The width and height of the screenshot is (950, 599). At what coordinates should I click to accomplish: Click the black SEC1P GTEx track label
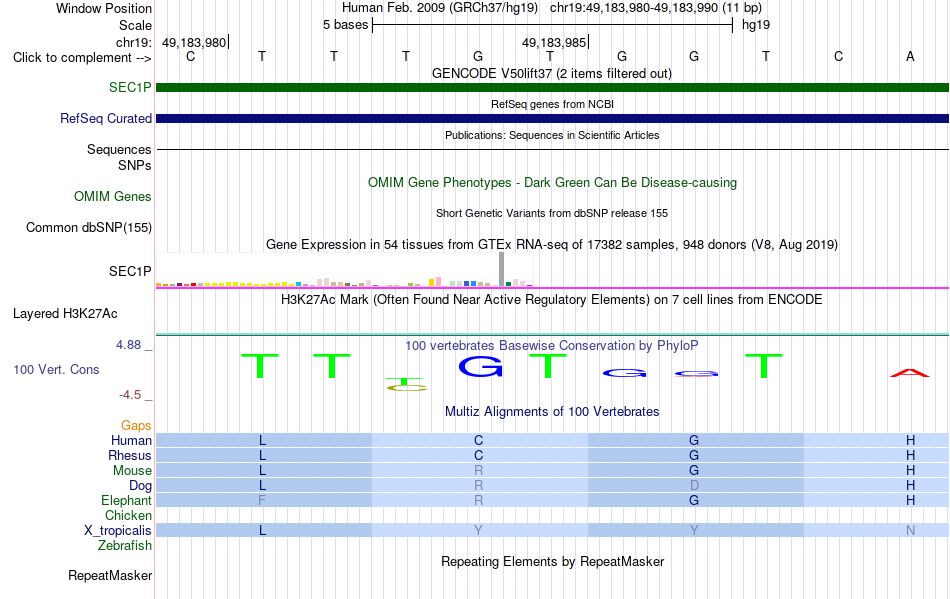pos(130,271)
